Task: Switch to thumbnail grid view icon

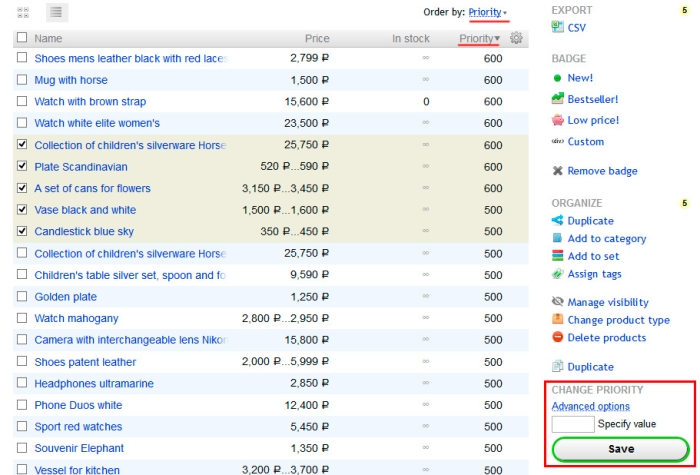Action: [23, 12]
